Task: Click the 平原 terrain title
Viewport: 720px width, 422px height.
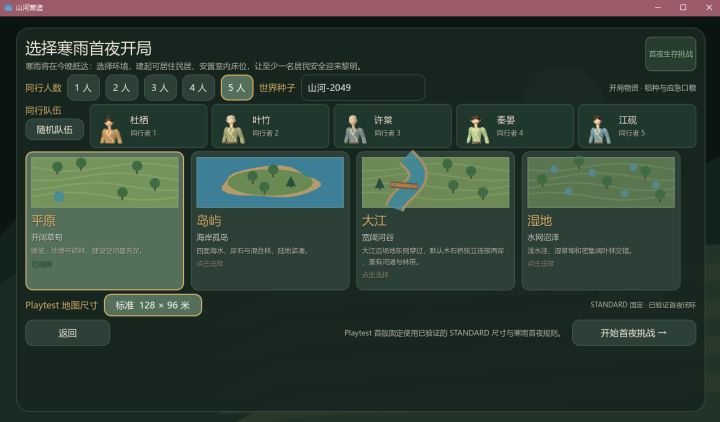Action: (x=44, y=221)
